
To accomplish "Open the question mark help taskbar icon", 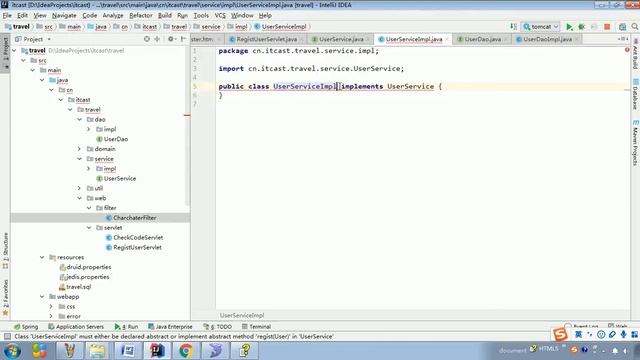I will 244,351.
